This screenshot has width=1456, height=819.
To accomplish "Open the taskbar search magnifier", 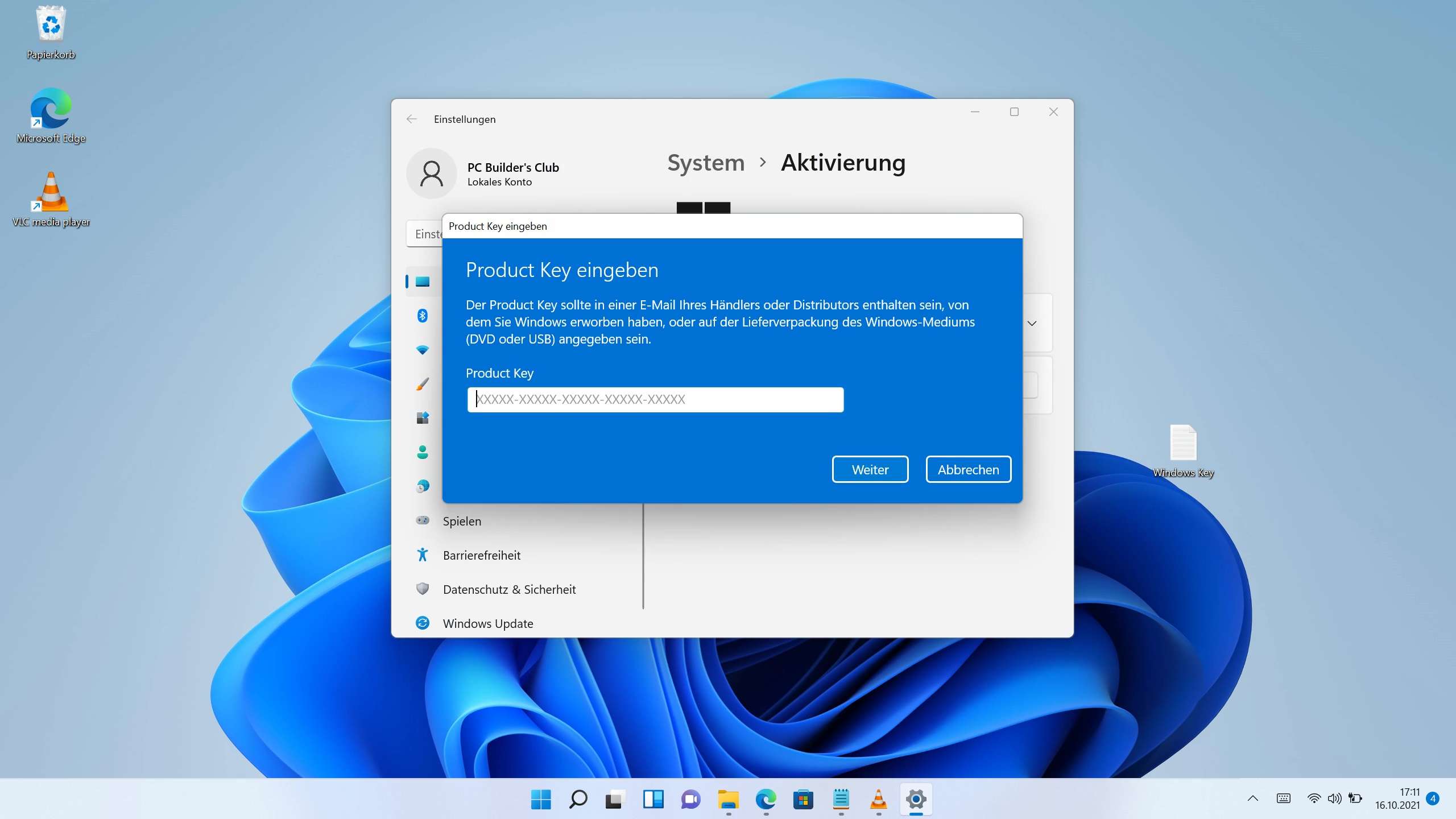I will tap(578, 799).
